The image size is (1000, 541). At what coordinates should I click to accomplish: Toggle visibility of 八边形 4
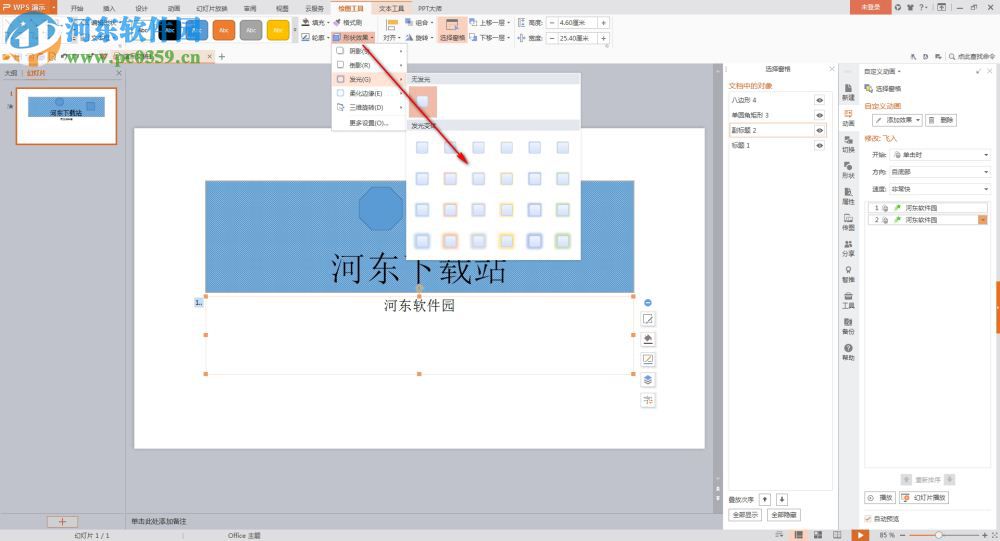[820, 100]
